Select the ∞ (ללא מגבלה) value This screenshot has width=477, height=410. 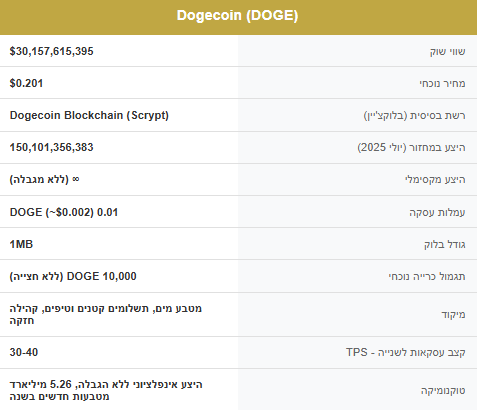coord(44,179)
